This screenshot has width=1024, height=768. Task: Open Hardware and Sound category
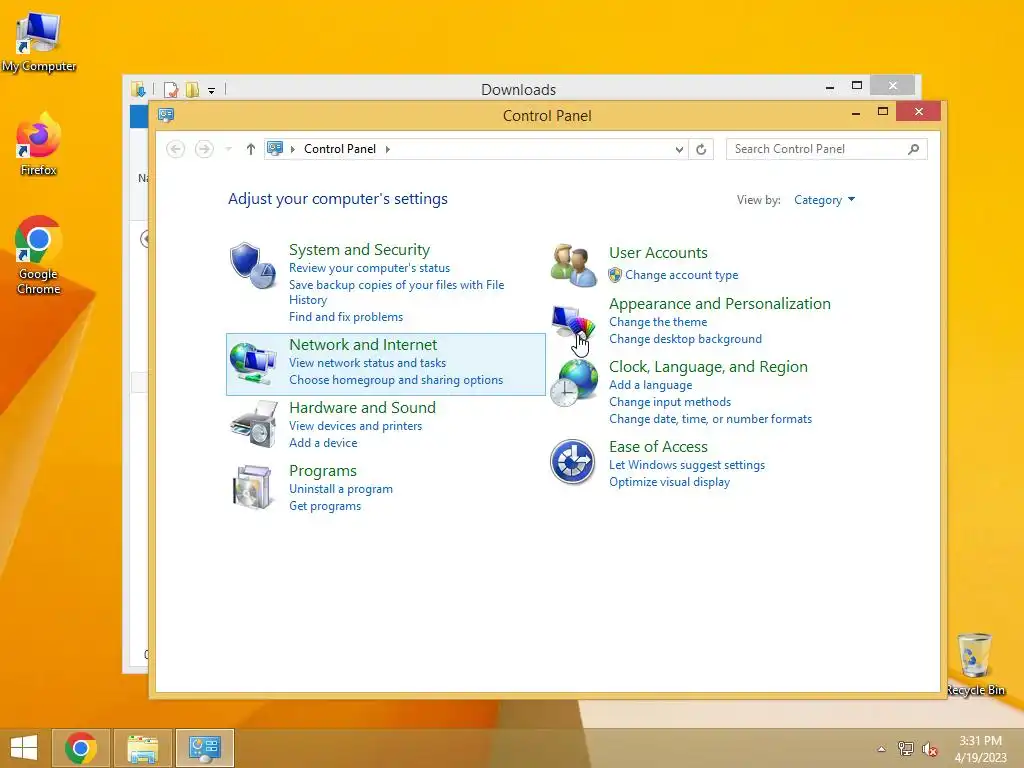coord(362,408)
